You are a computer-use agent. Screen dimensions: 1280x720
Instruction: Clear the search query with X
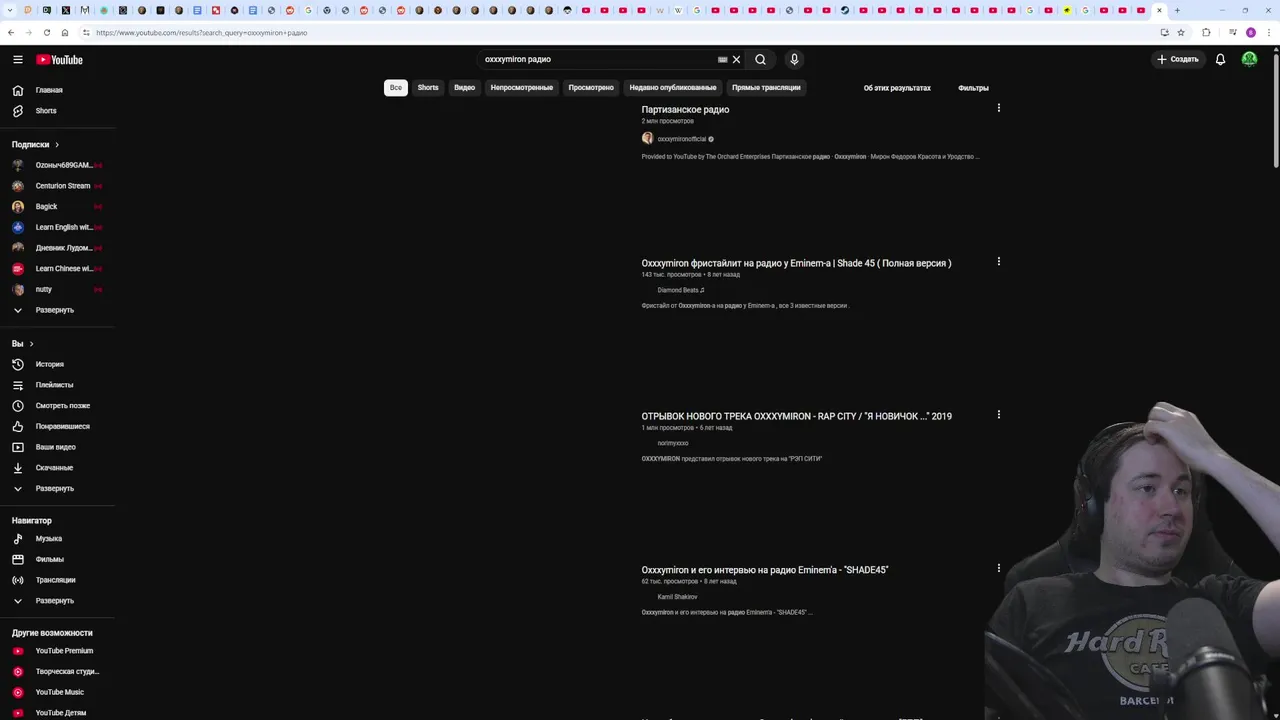point(736,59)
